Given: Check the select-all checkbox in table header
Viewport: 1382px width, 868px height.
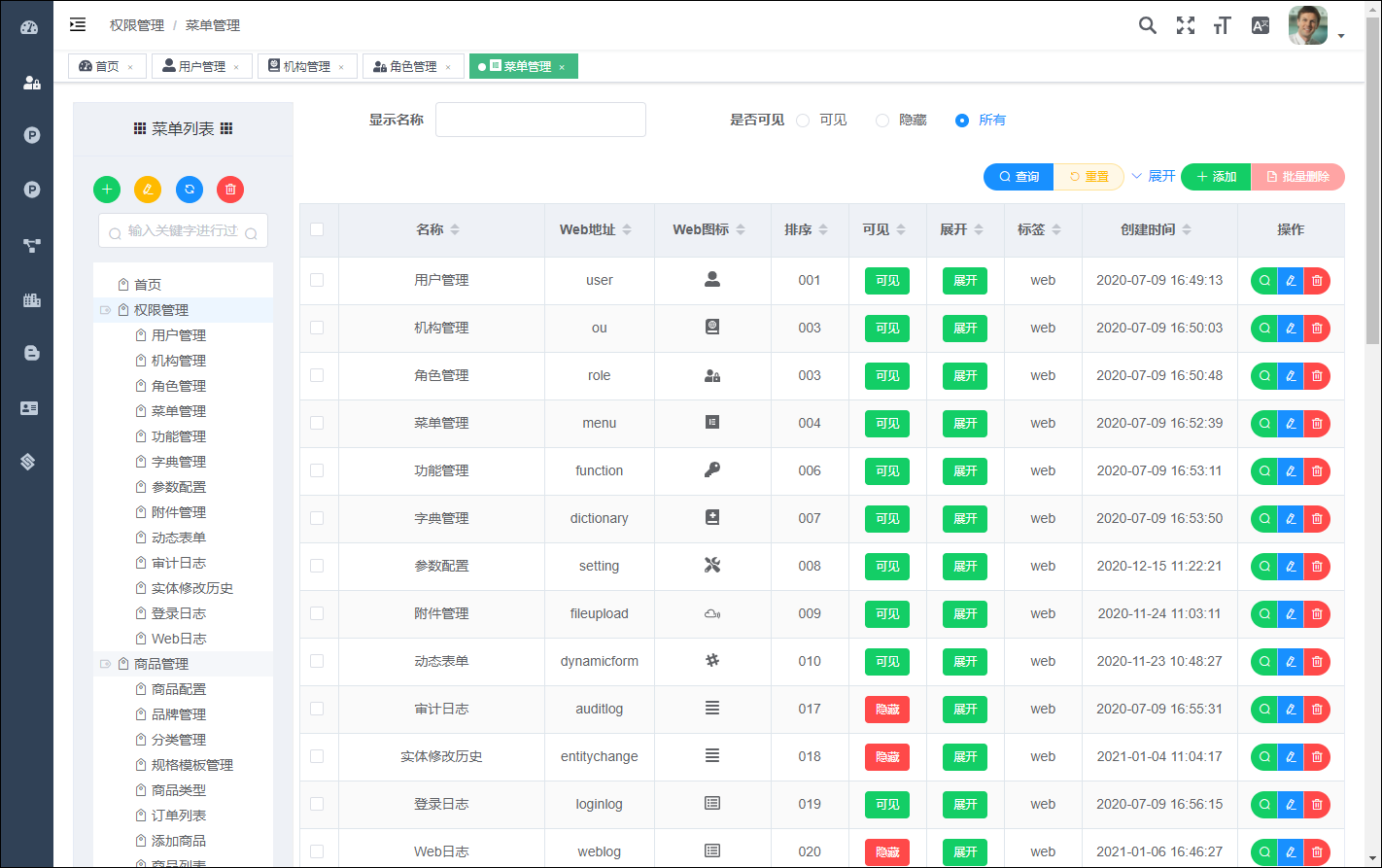Looking at the screenshot, I should (x=317, y=230).
